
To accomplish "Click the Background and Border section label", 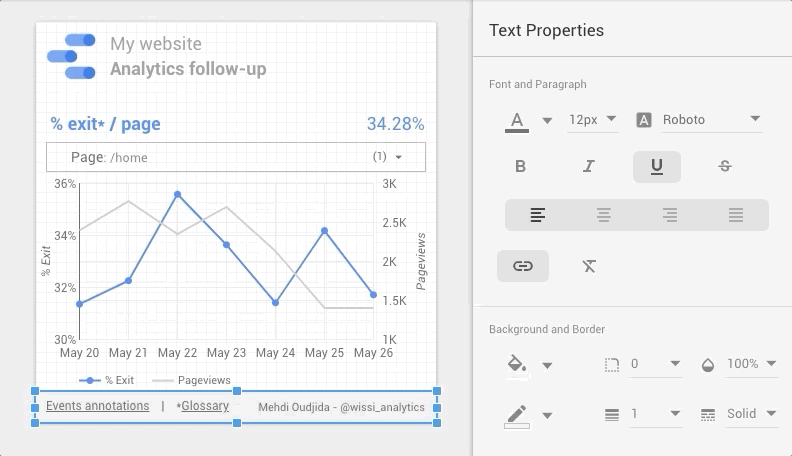I will coord(547,329).
